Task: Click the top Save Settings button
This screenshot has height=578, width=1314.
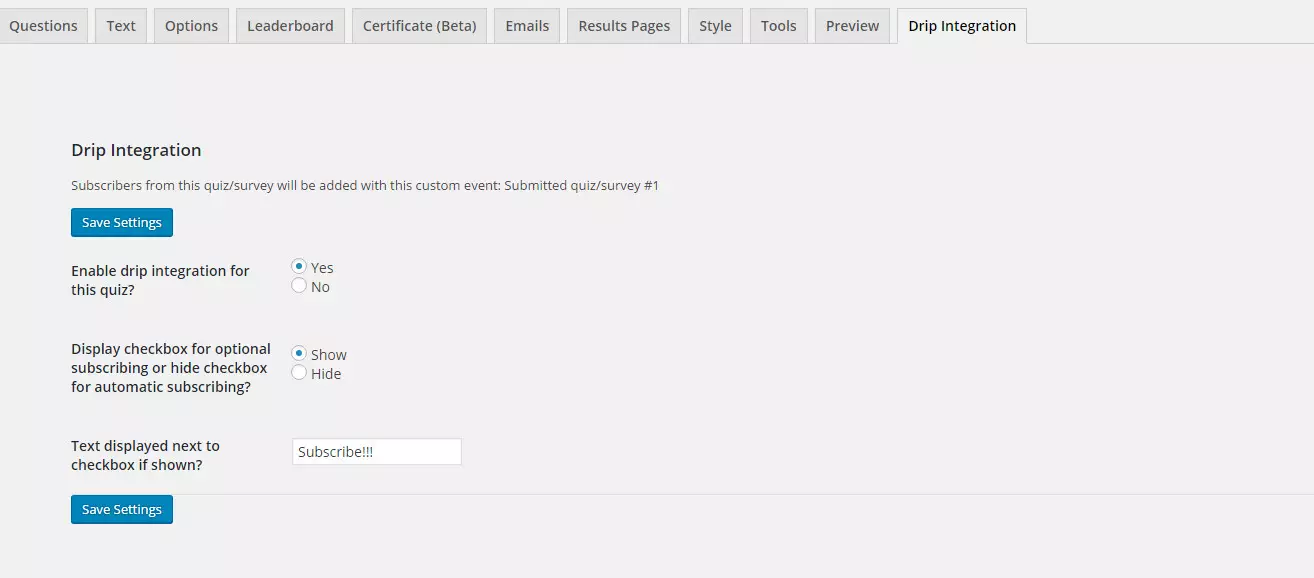Action: pyautogui.click(x=122, y=222)
